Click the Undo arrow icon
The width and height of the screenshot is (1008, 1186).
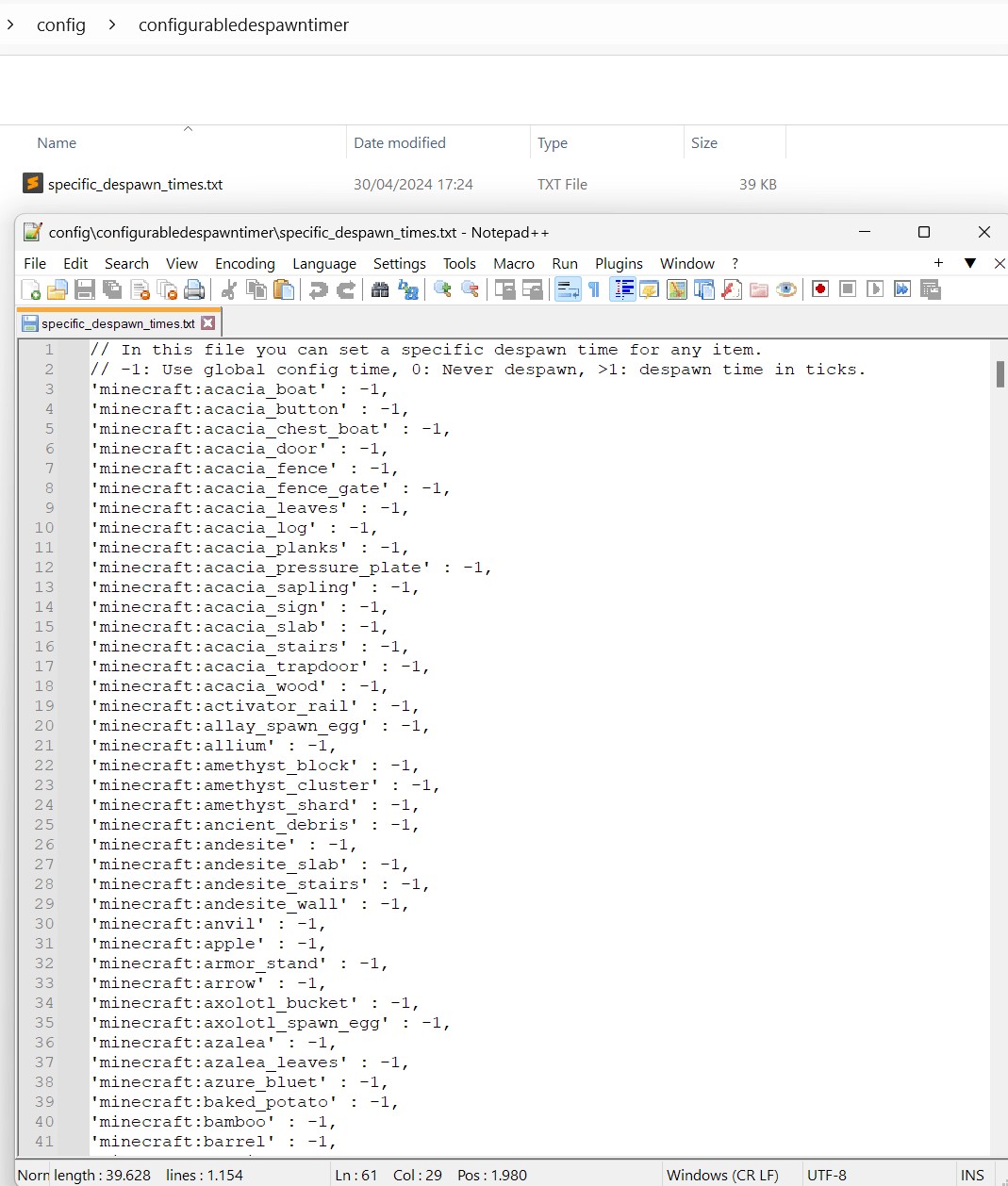pyautogui.click(x=319, y=289)
